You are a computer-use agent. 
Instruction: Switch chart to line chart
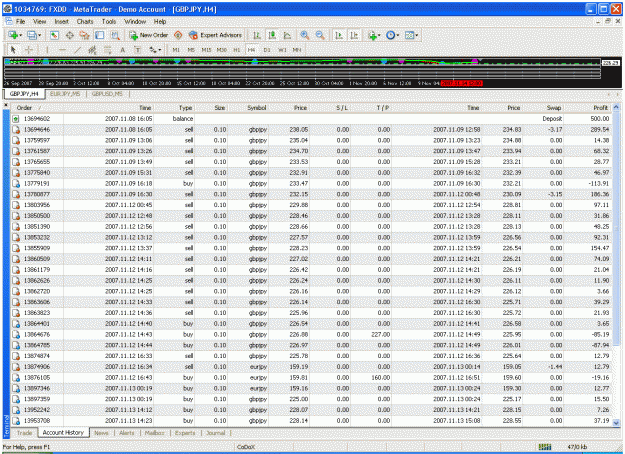click(287, 35)
